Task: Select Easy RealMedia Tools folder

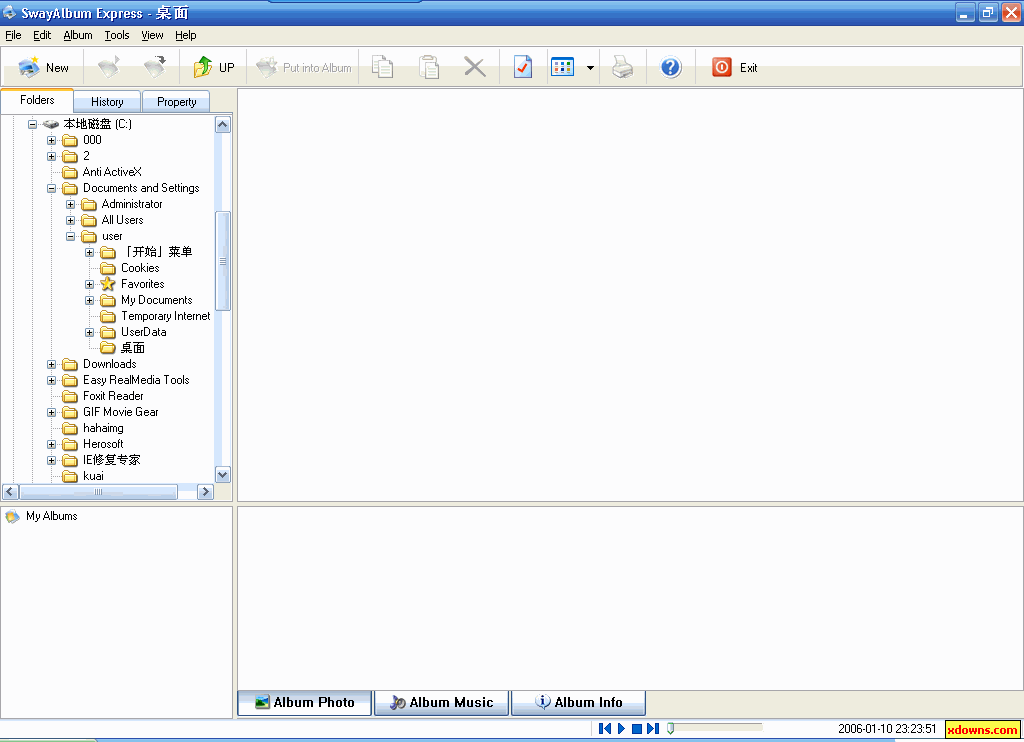Action: point(136,380)
